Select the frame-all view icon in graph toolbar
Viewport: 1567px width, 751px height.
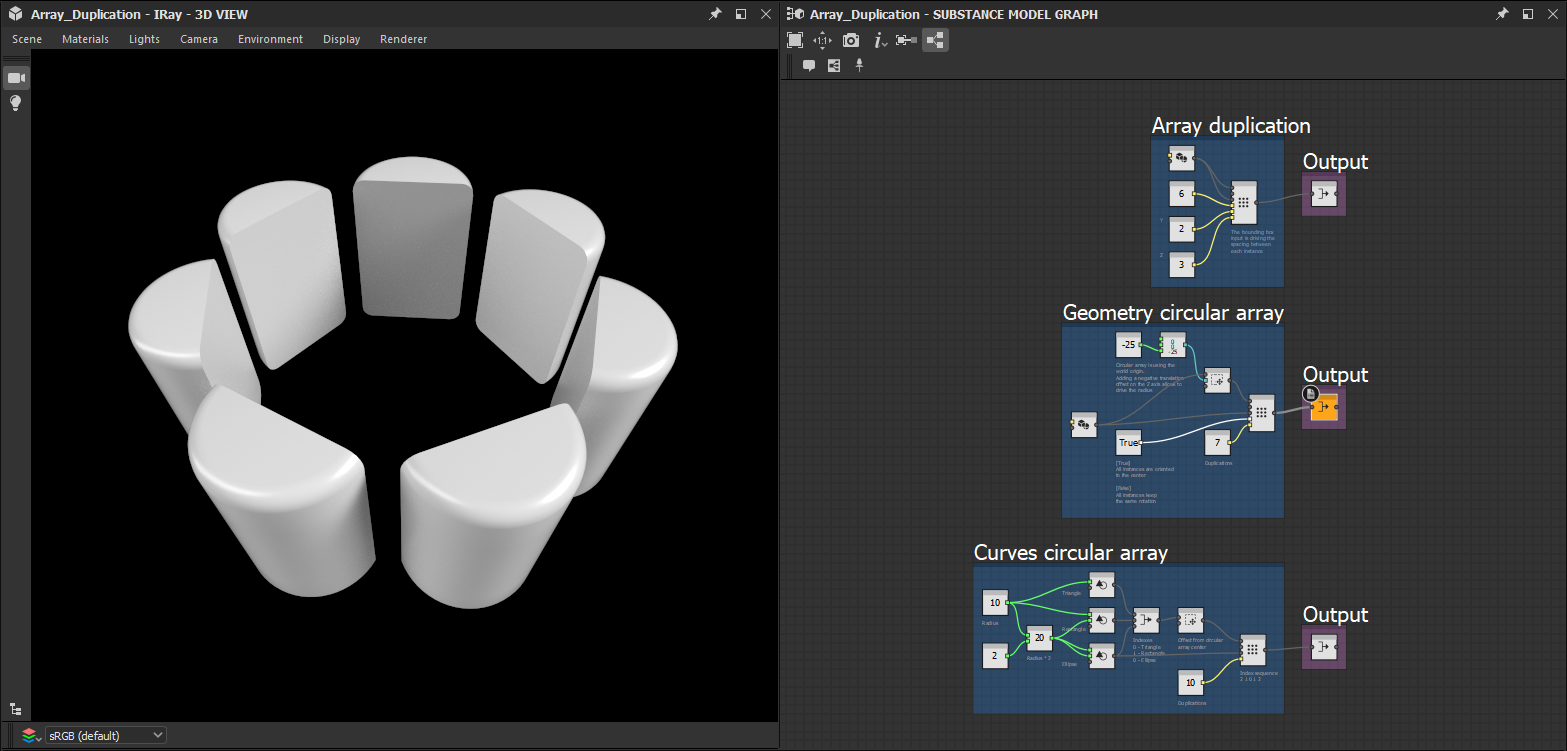tap(795, 40)
